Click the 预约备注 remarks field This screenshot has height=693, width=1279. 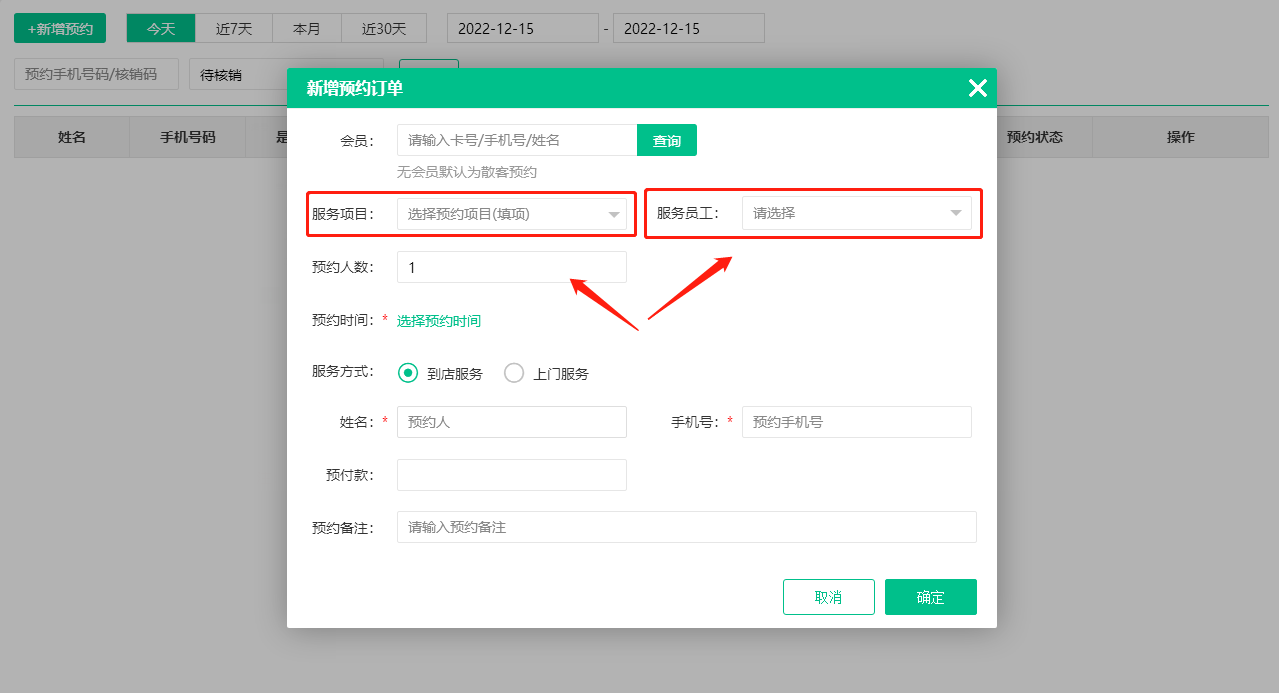pyautogui.click(x=686, y=527)
